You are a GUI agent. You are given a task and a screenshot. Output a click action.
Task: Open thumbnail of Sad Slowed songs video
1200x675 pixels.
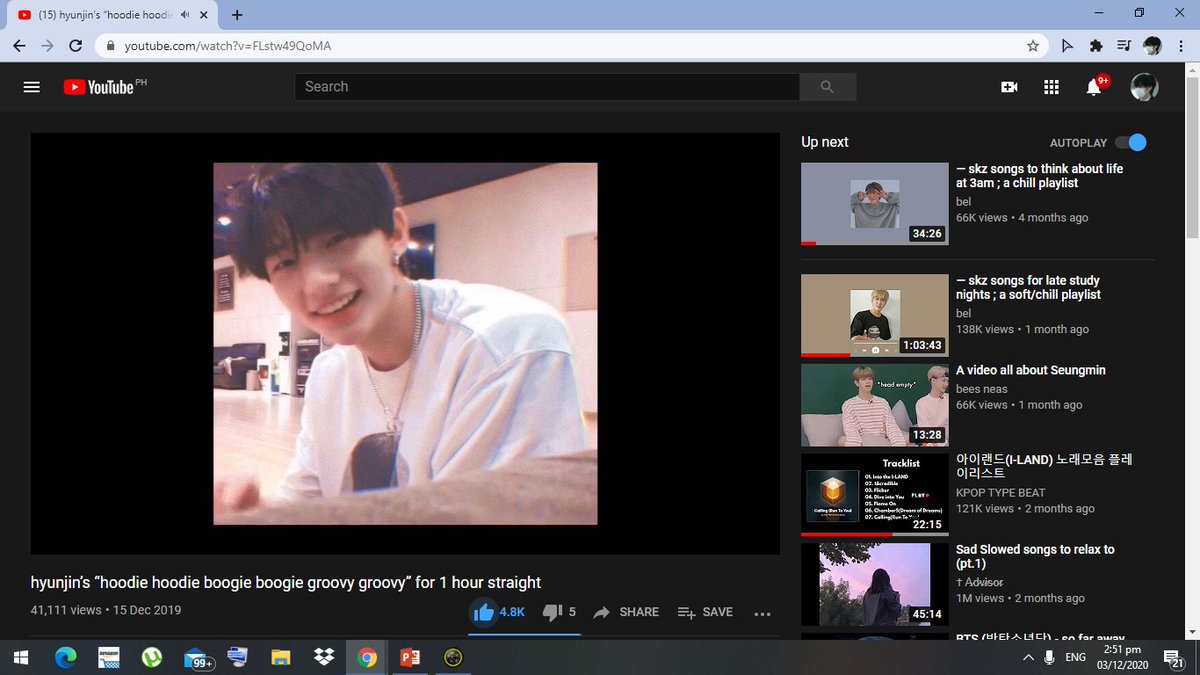pos(874,584)
